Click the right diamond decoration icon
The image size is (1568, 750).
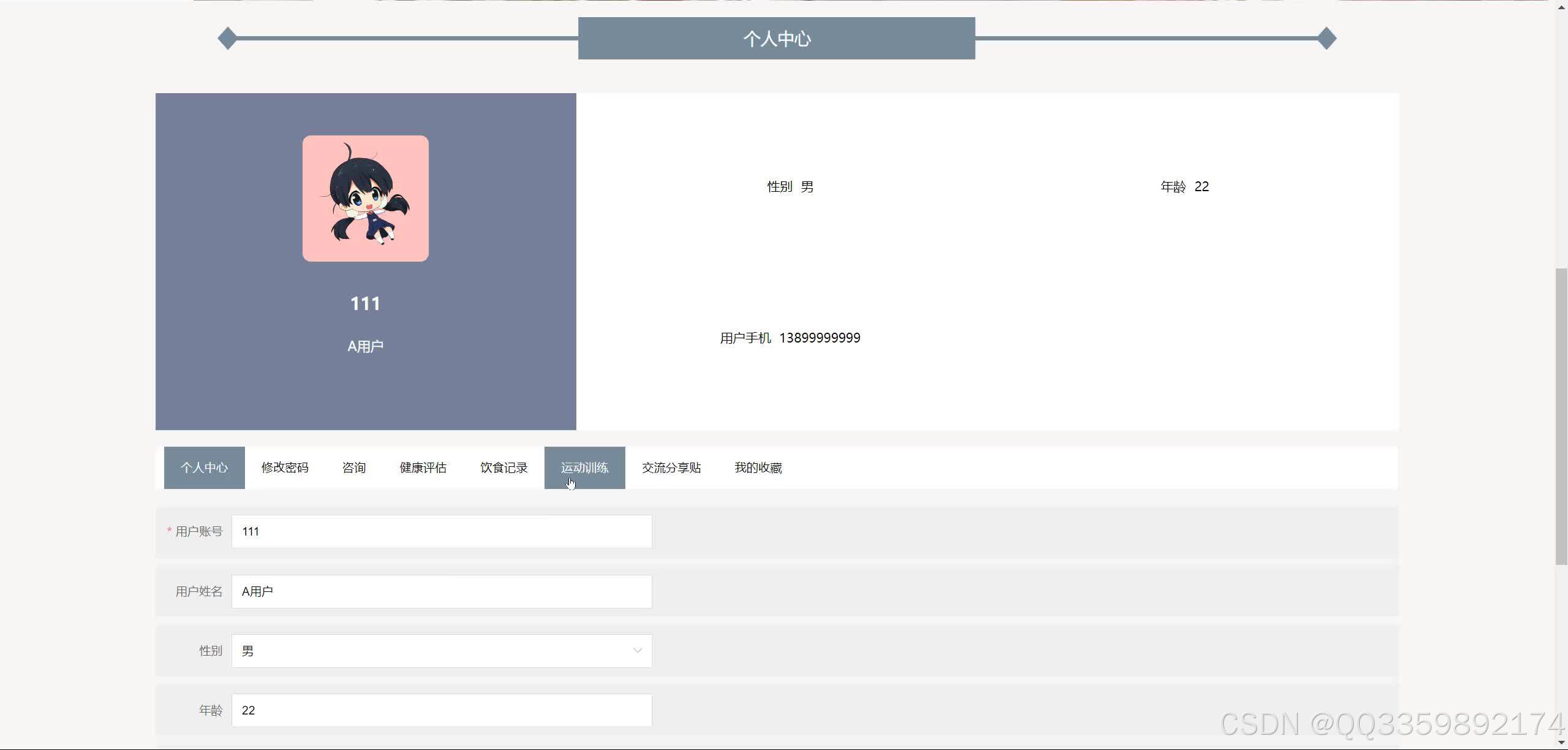(1327, 39)
